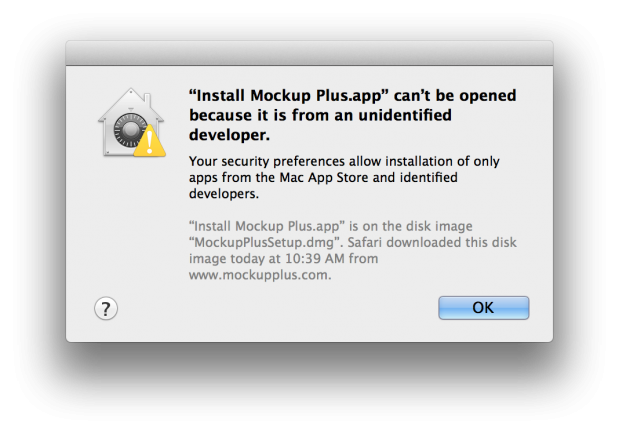Click the "Your security preferences" message line
The image size is (619, 433).
tap(344, 161)
